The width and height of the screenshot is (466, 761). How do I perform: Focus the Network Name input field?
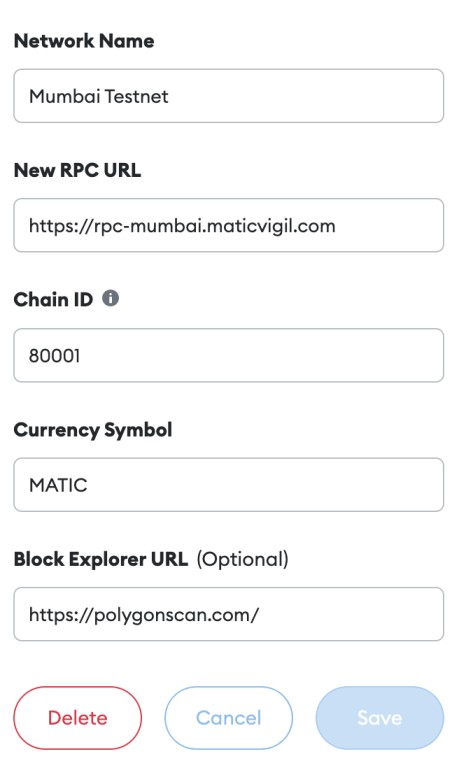(x=229, y=96)
